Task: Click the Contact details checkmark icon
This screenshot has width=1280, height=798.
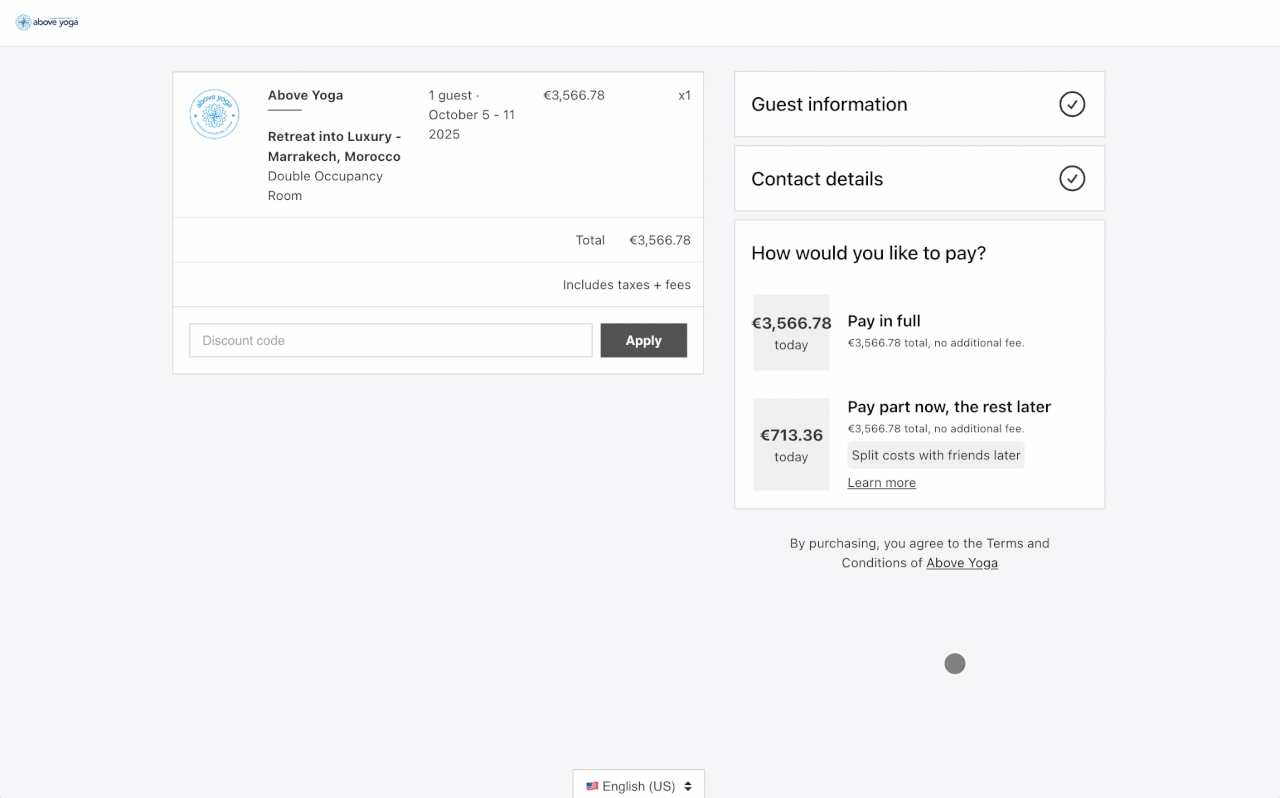Action: click(1072, 179)
